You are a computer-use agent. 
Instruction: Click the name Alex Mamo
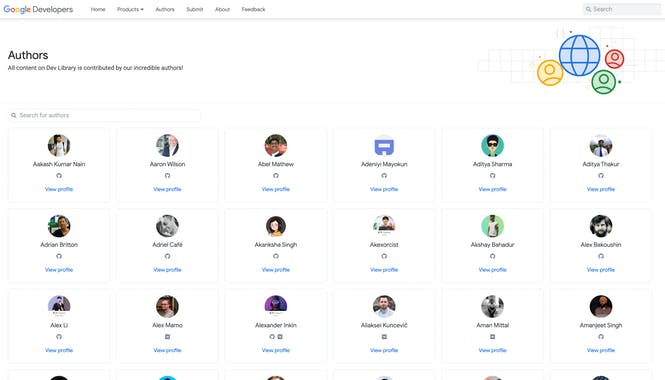pyautogui.click(x=168, y=325)
